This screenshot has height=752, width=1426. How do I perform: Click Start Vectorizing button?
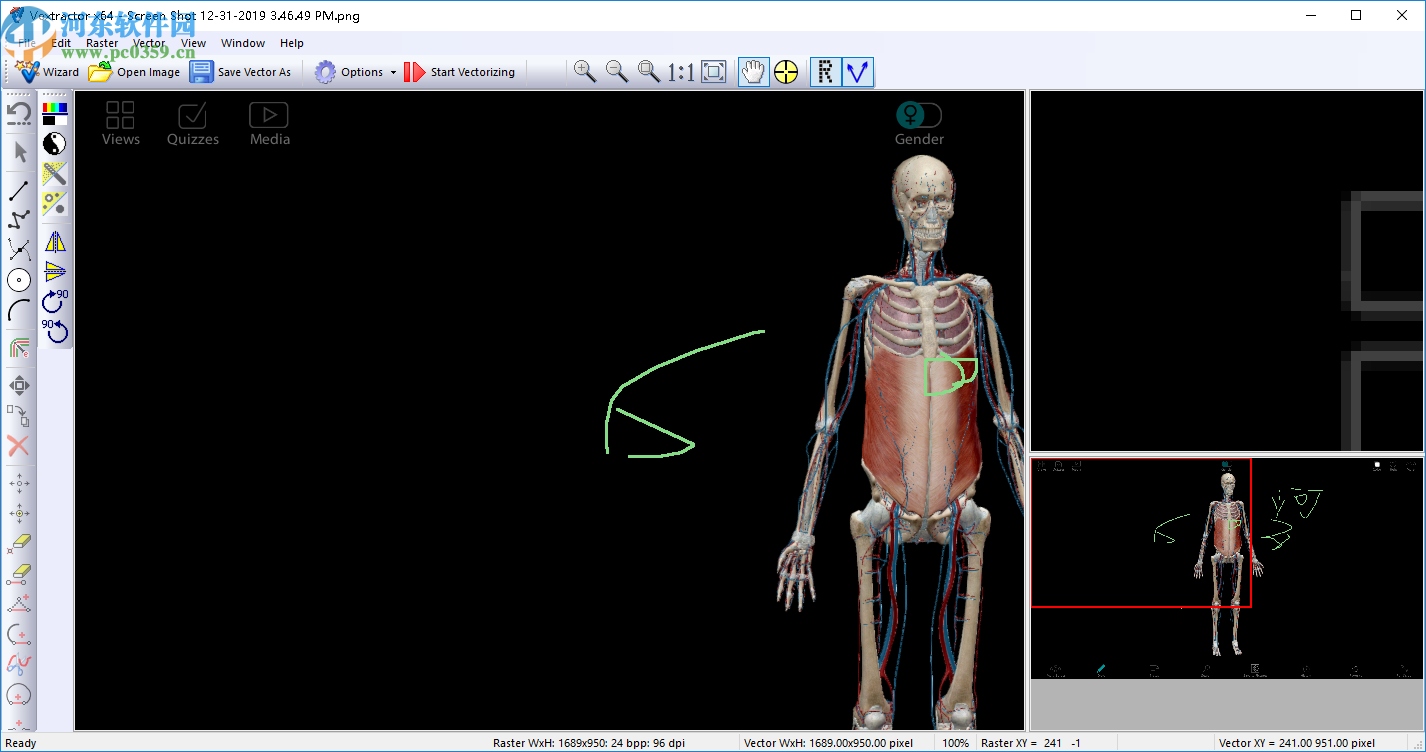pos(460,72)
